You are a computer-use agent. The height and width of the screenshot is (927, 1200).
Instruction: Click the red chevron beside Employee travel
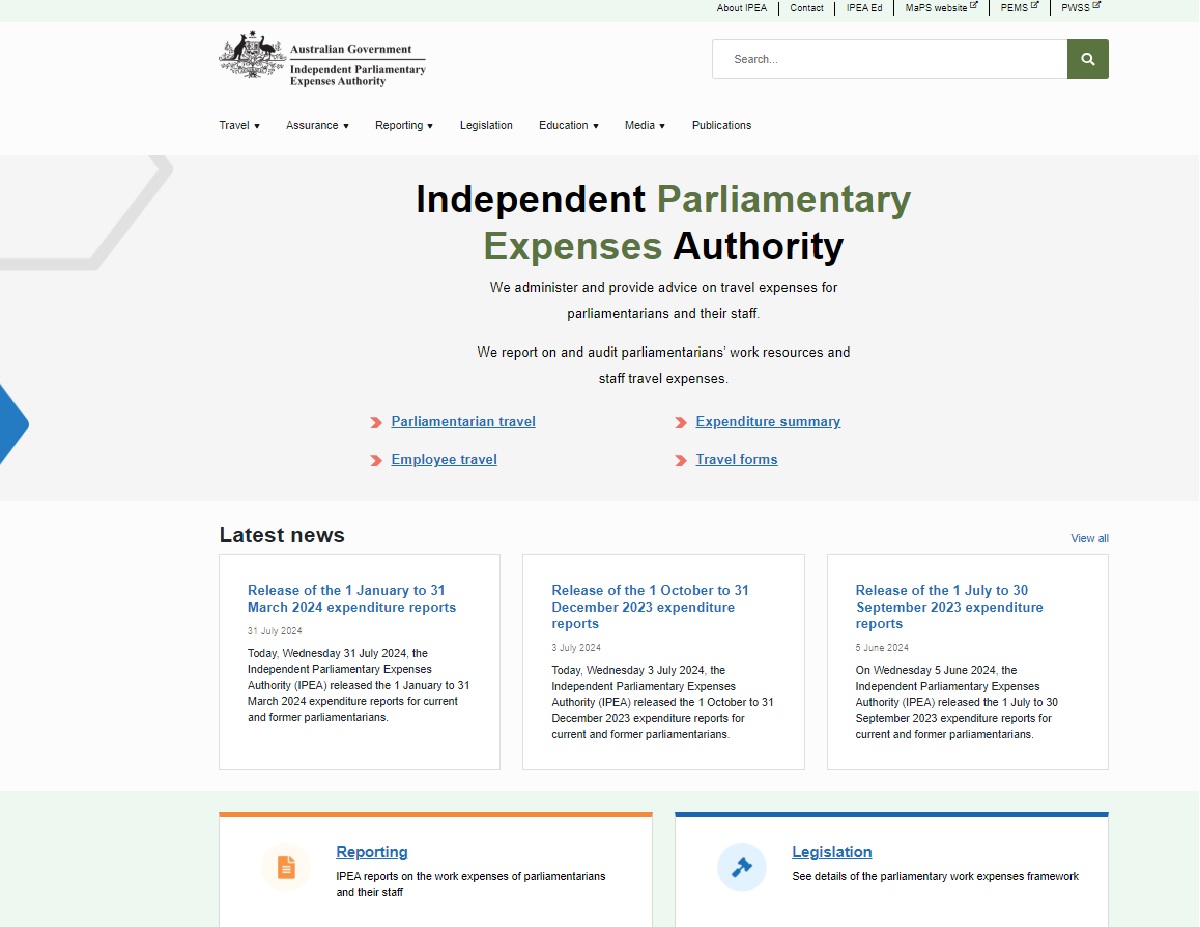tap(376, 461)
